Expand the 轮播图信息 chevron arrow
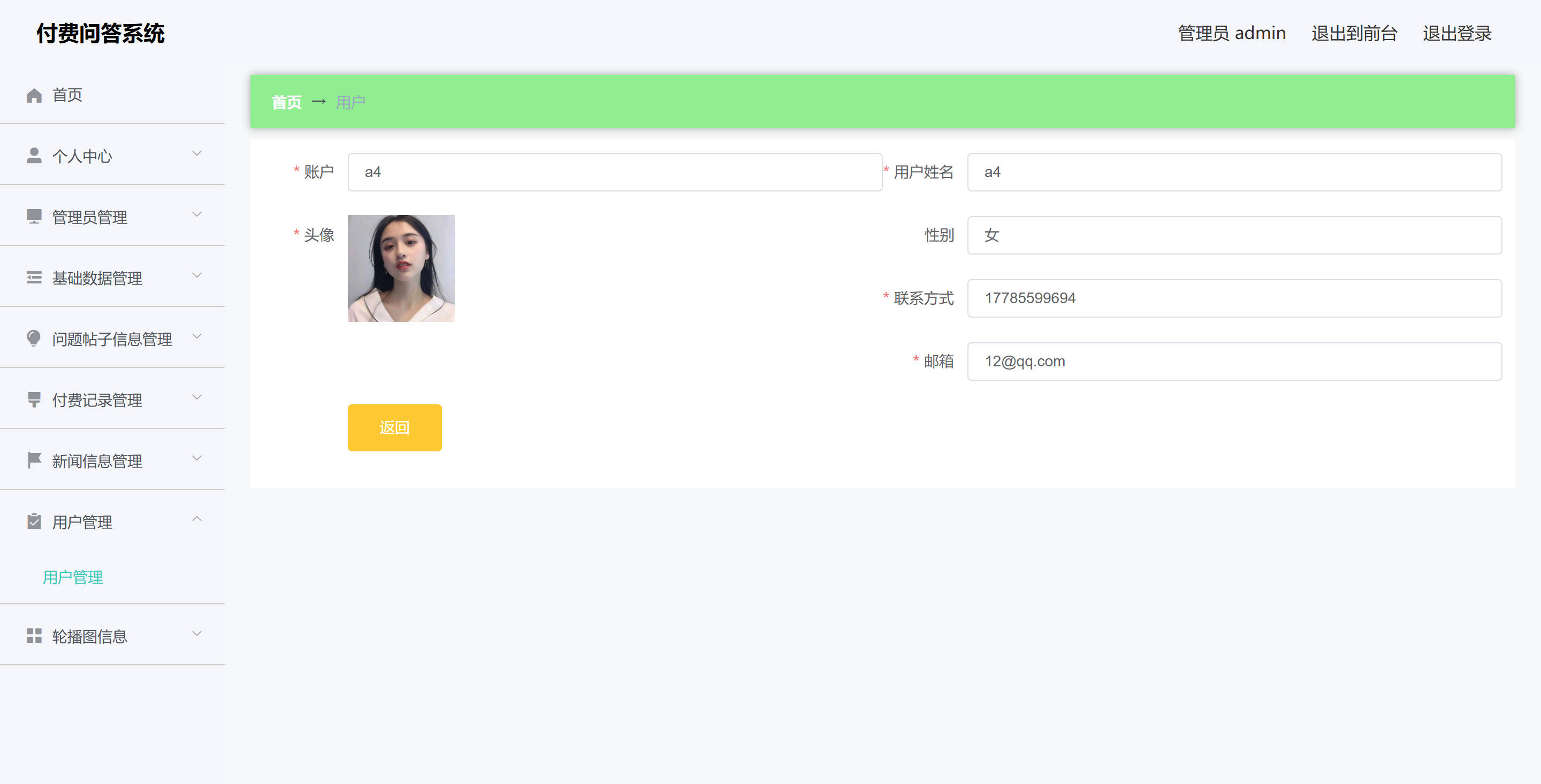Screen dimensions: 1541x784 197,634
